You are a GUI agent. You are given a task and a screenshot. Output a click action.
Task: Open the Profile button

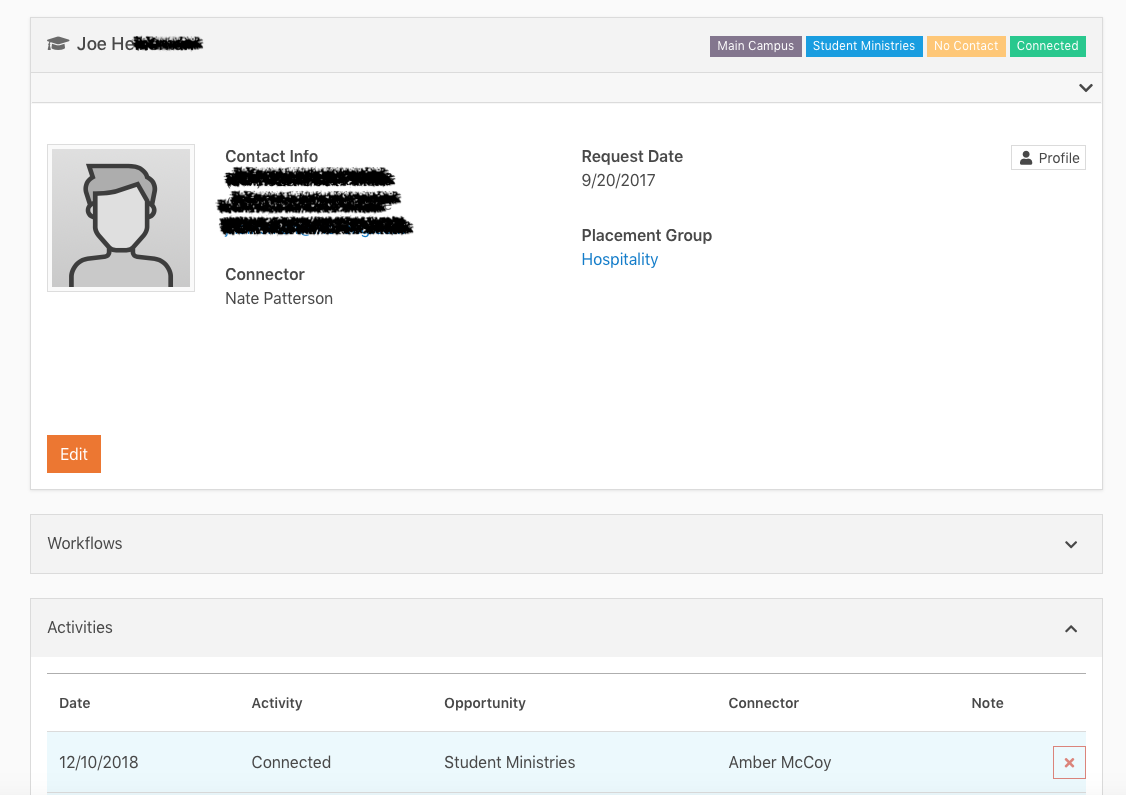click(1048, 157)
